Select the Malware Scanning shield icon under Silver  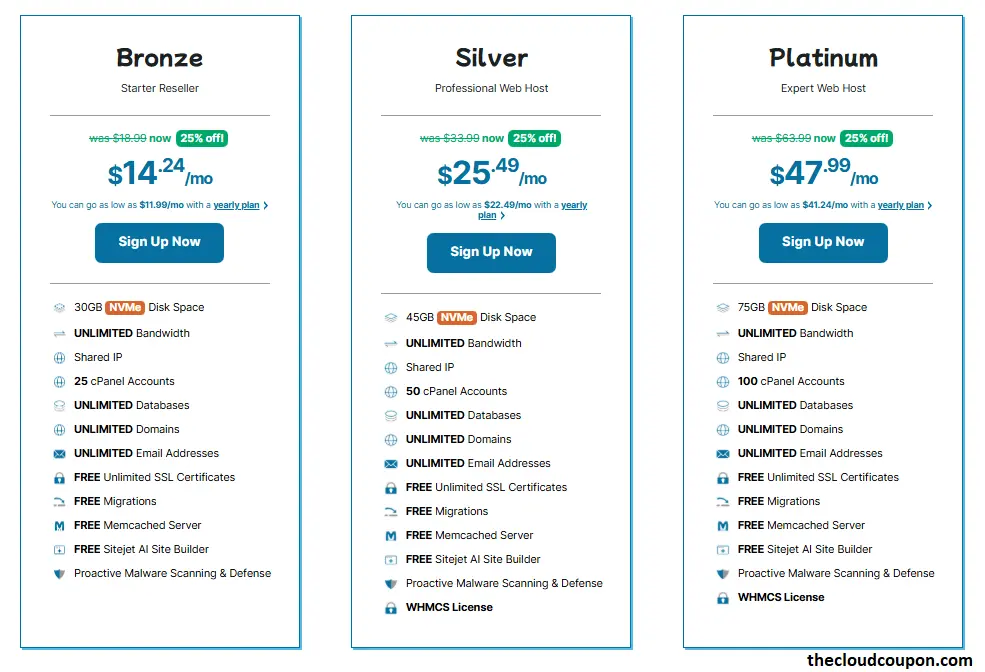point(391,583)
